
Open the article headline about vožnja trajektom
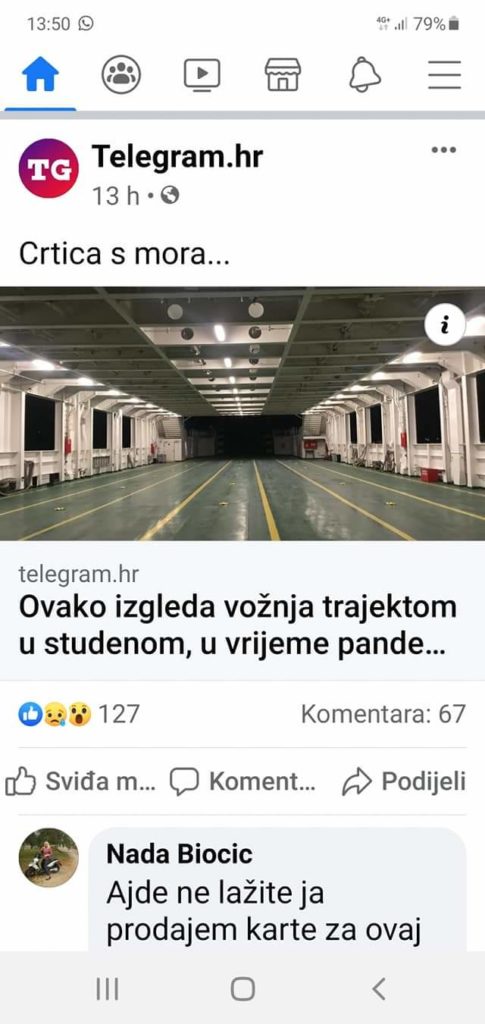click(238, 626)
